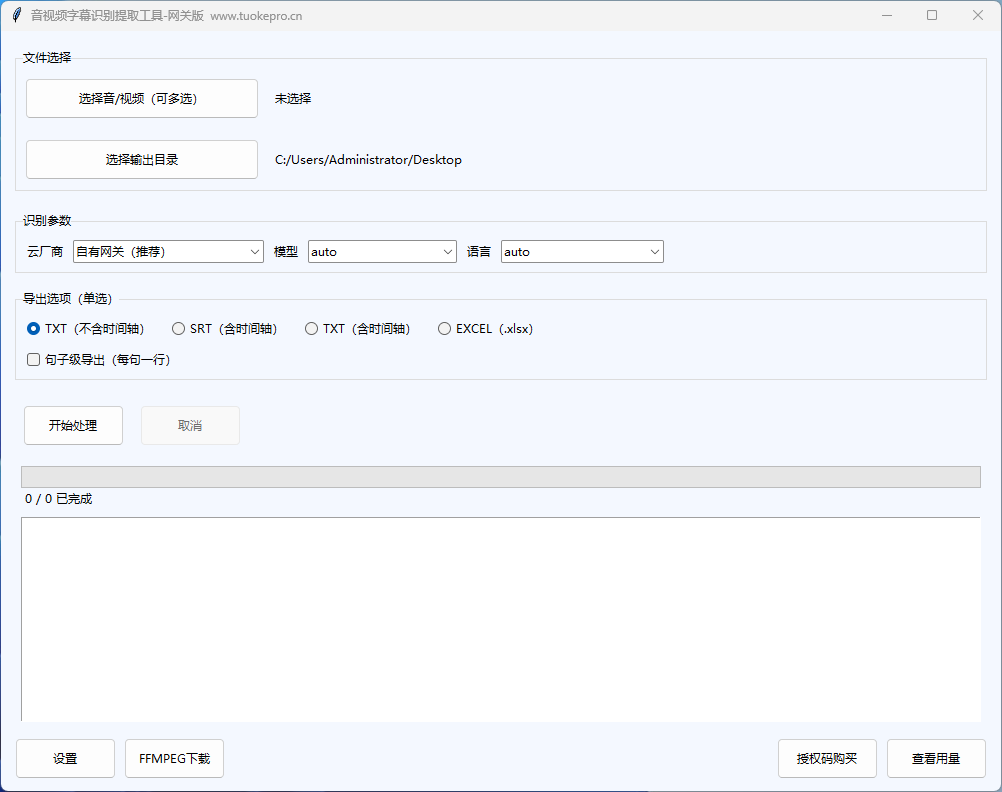Click the FFMPEG下载 button
The image size is (1002, 792).
click(174, 758)
